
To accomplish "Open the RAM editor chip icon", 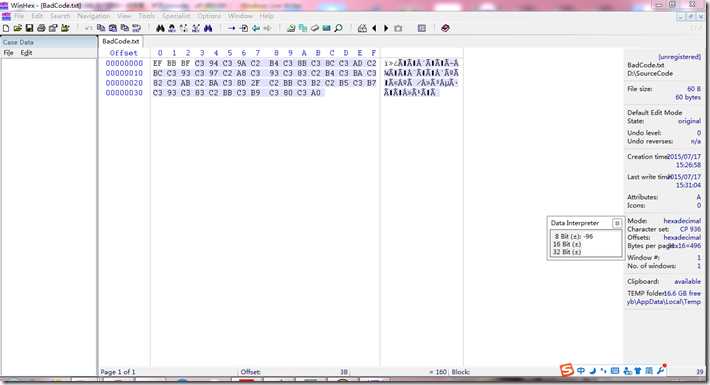I will pos(326,28).
